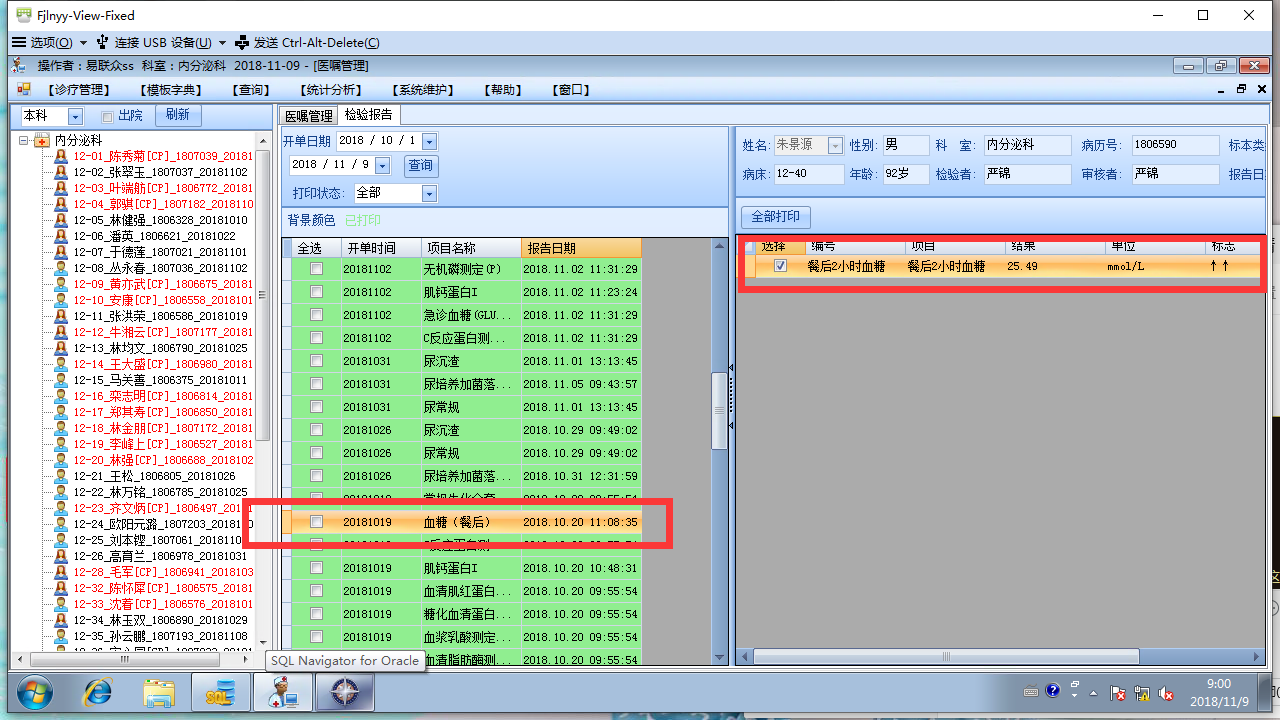Click the compass application icon in taskbar
The height and width of the screenshot is (720, 1280).
(343, 692)
